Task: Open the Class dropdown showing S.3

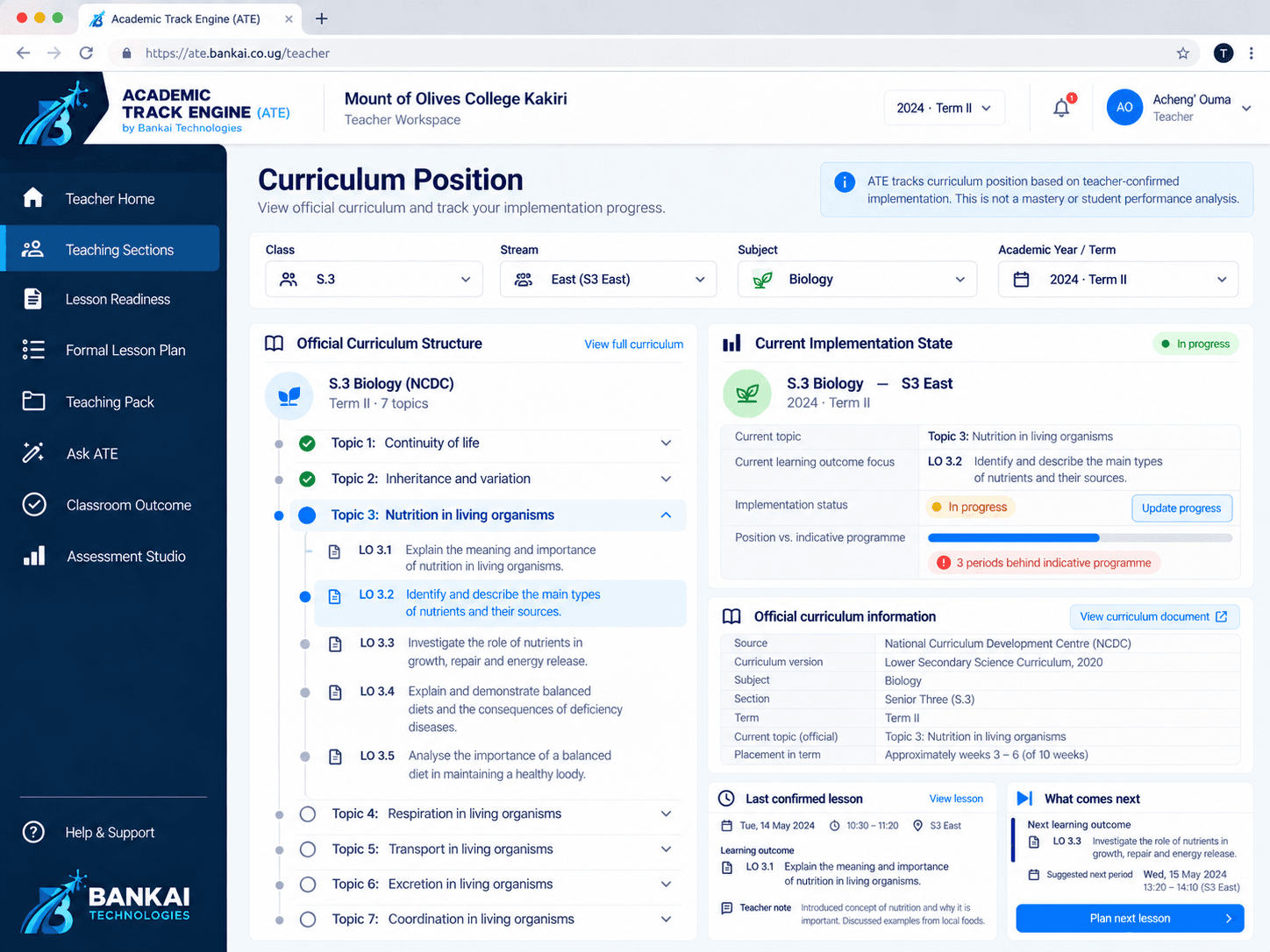Action: [x=375, y=280]
